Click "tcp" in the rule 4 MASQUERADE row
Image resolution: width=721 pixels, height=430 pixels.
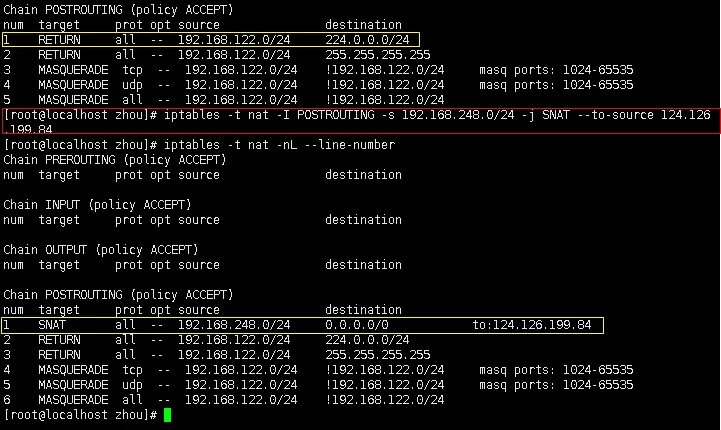click(132, 370)
